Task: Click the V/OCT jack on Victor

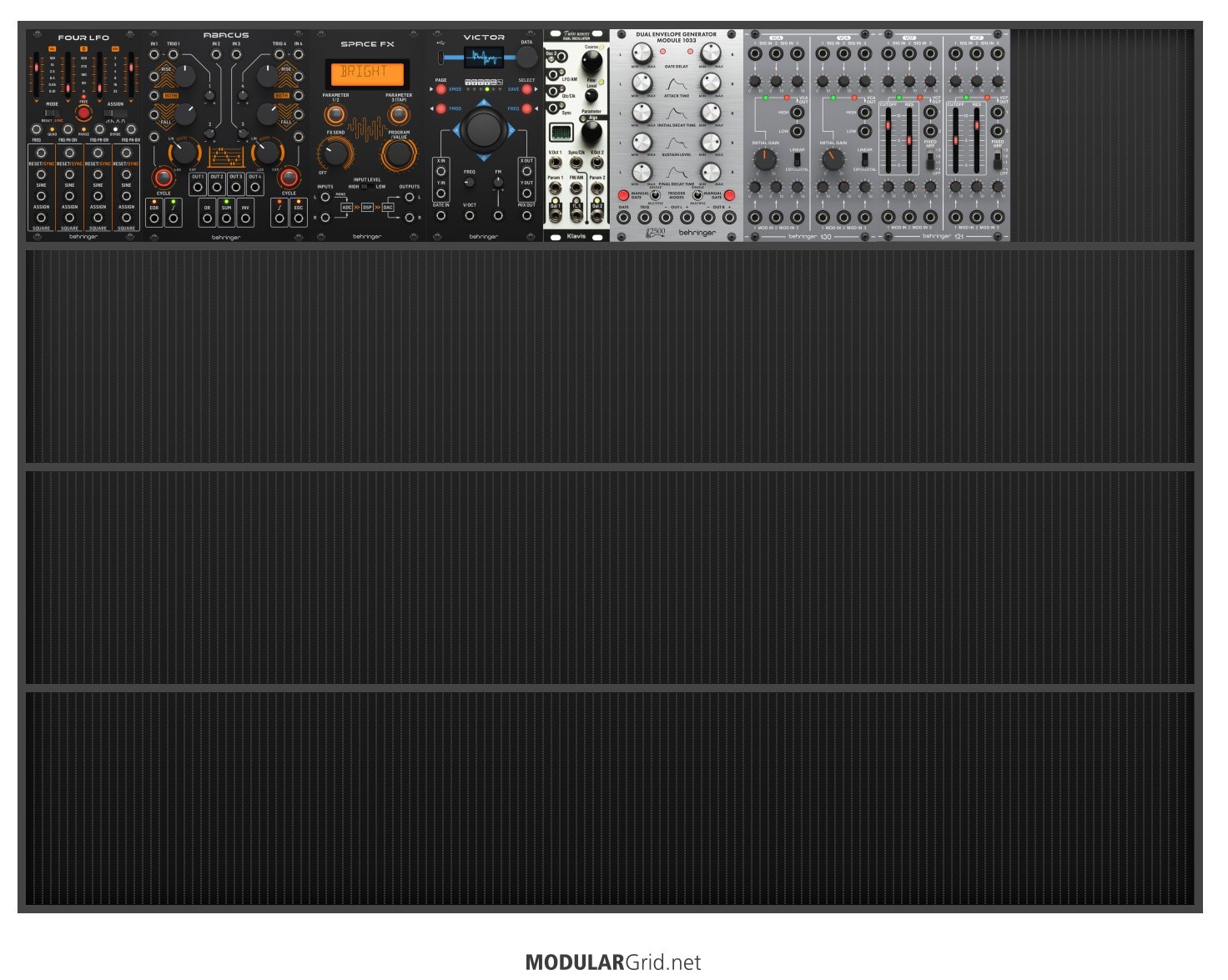Action: coord(470,216)
